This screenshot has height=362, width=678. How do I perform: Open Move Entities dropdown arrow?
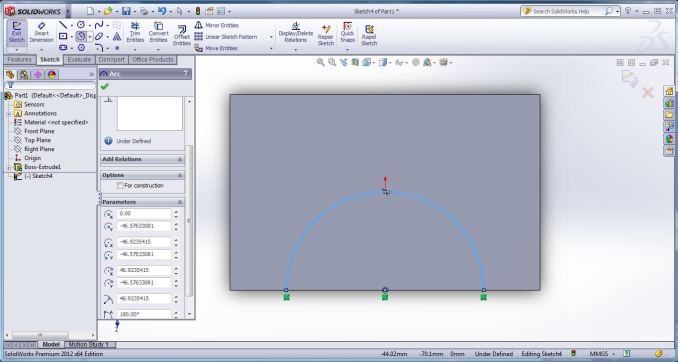coord(271,48)
